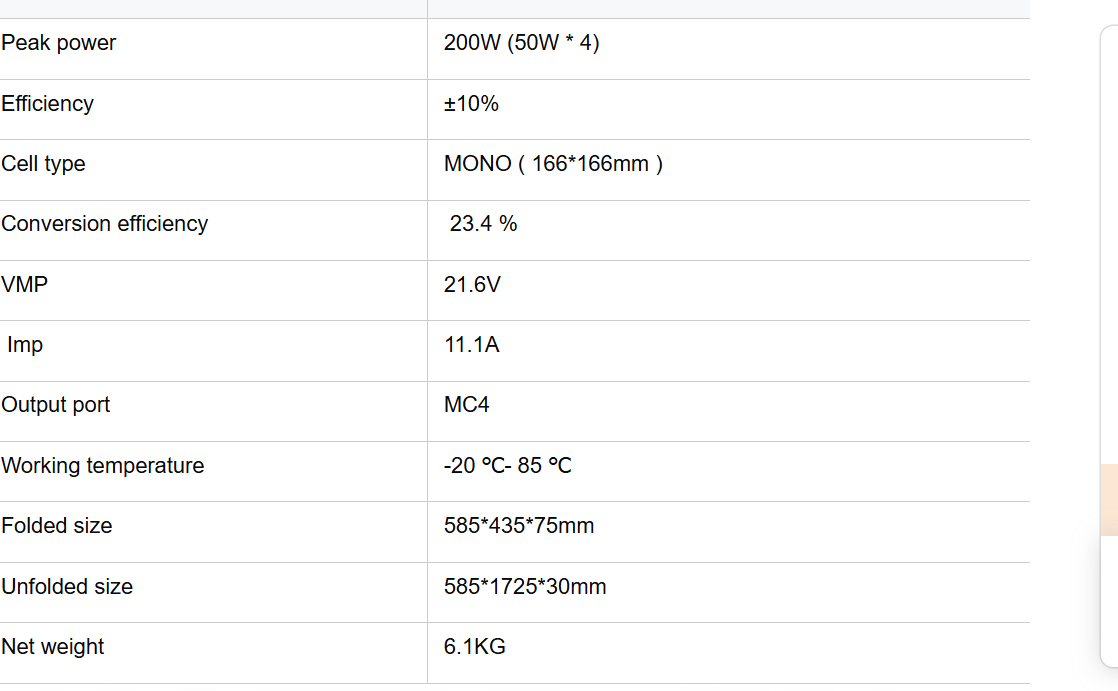Select the "23.4 %" value cell

[x=483, y=224]
